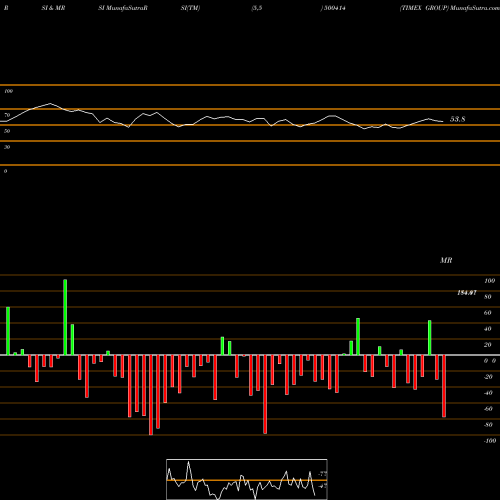This screenshot has height=500, width=500.
Task: Click the "(5,5" parameter text
Action: pos(257,8)
